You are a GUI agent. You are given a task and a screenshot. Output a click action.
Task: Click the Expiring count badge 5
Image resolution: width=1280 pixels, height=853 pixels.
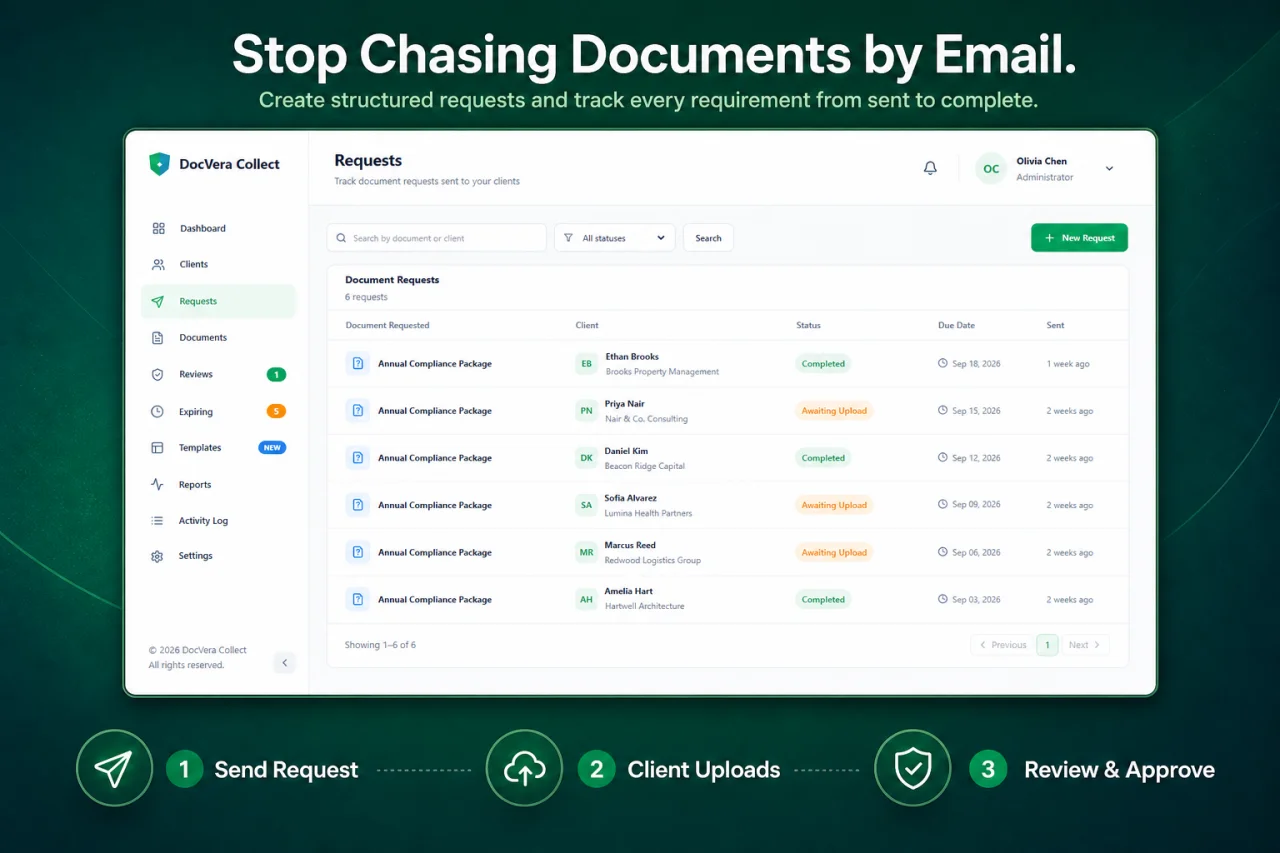pos(276,411)
